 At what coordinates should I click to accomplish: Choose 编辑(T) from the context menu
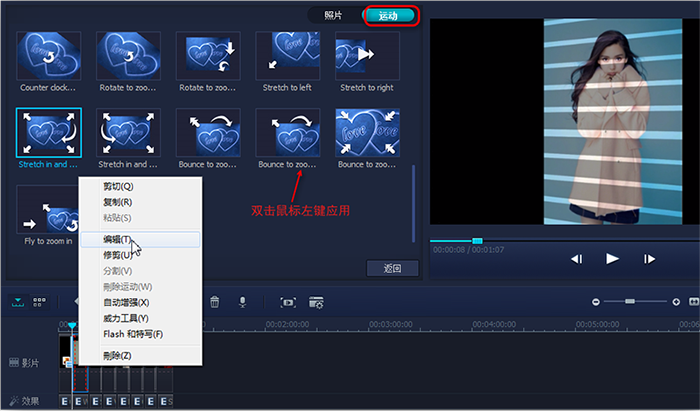click(x=140, y=239)
